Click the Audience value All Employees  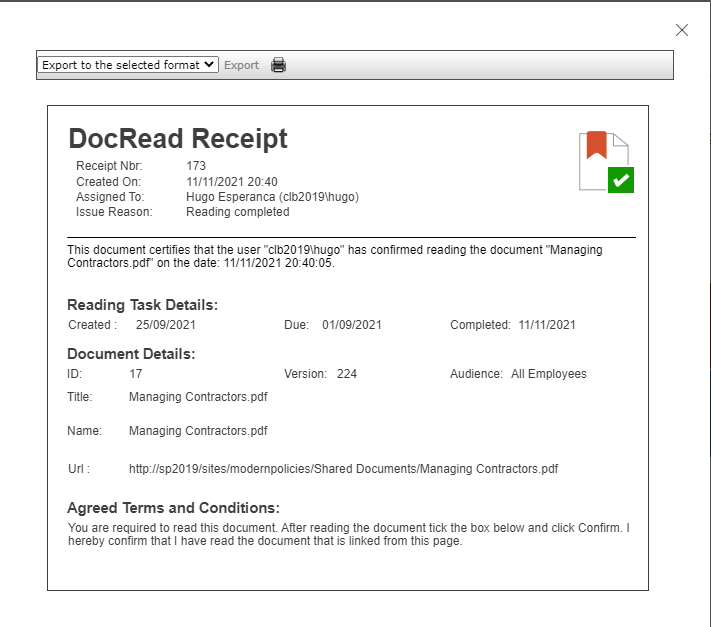tap(548, 374)
